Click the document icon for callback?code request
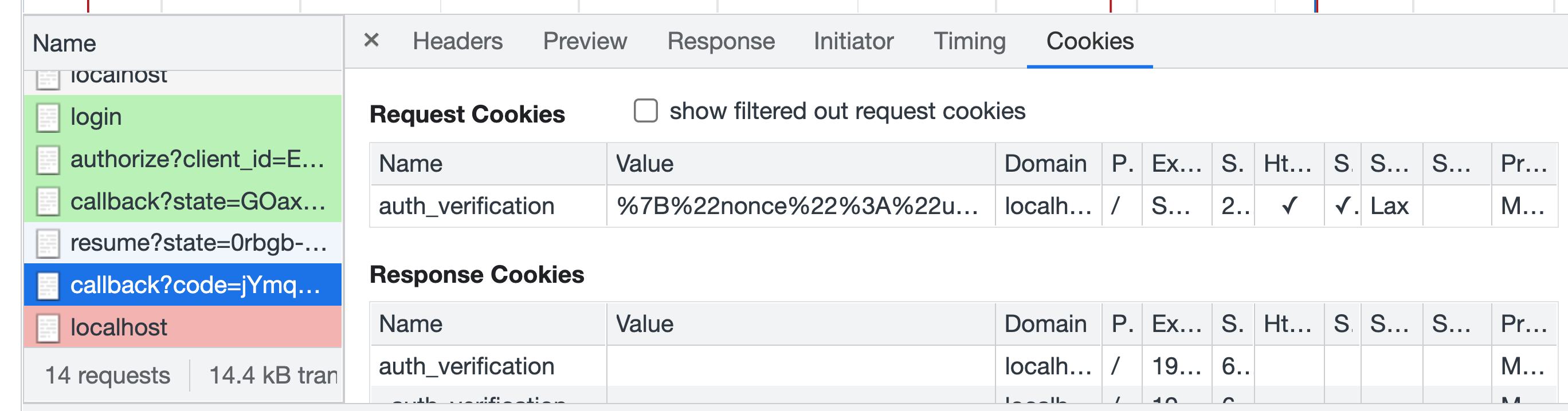 point(48,284)
